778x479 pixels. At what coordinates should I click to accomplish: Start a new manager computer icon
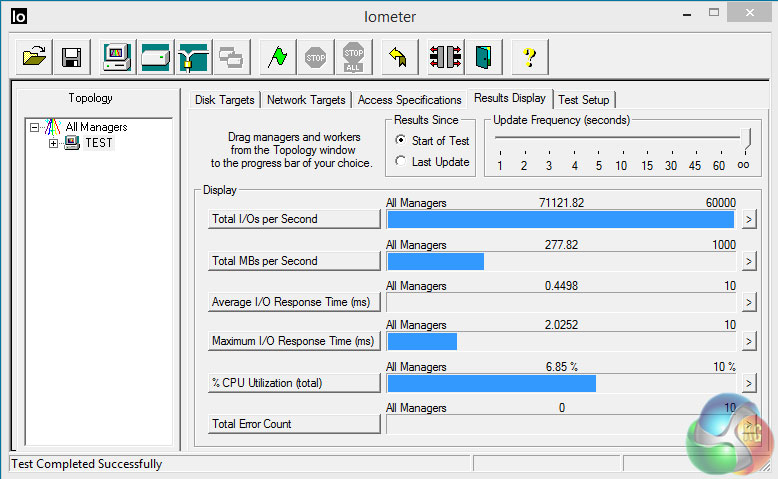coord(117,57)
